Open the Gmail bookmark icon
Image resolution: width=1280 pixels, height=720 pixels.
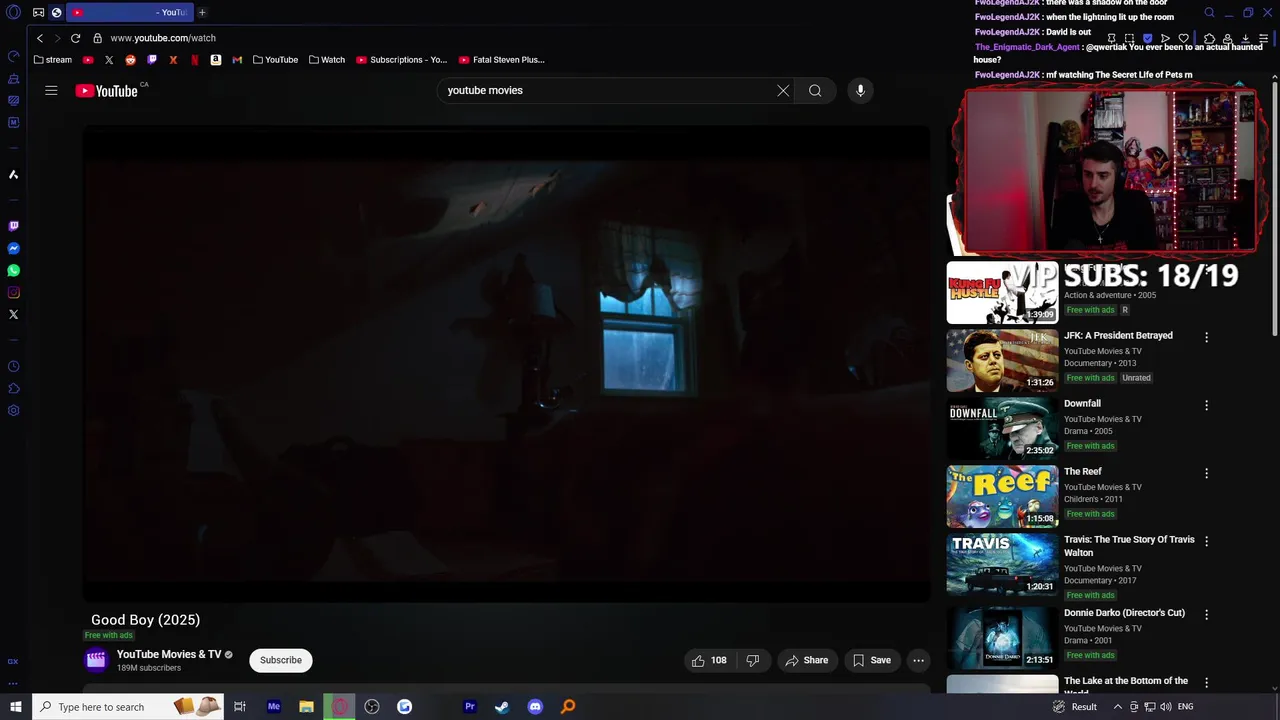coord(237,60)
